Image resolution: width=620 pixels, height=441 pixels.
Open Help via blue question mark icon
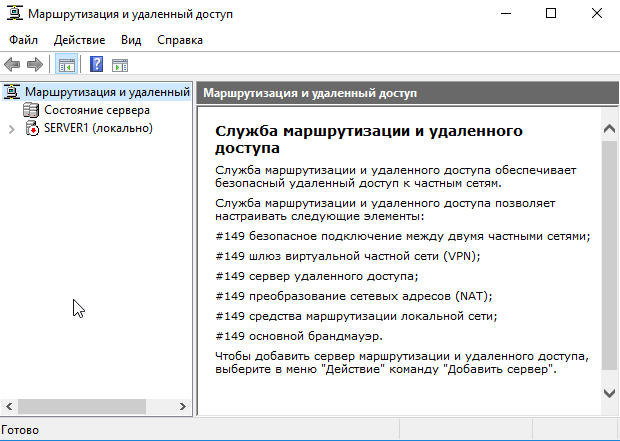97,65
